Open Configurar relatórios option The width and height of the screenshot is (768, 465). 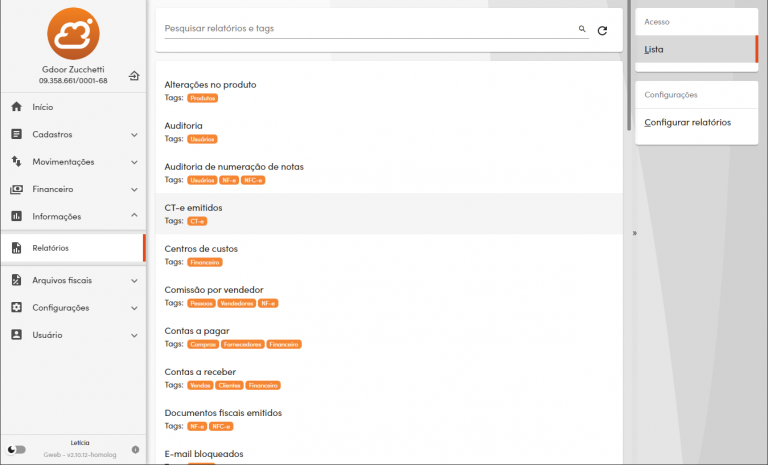(x=687, y=123)
